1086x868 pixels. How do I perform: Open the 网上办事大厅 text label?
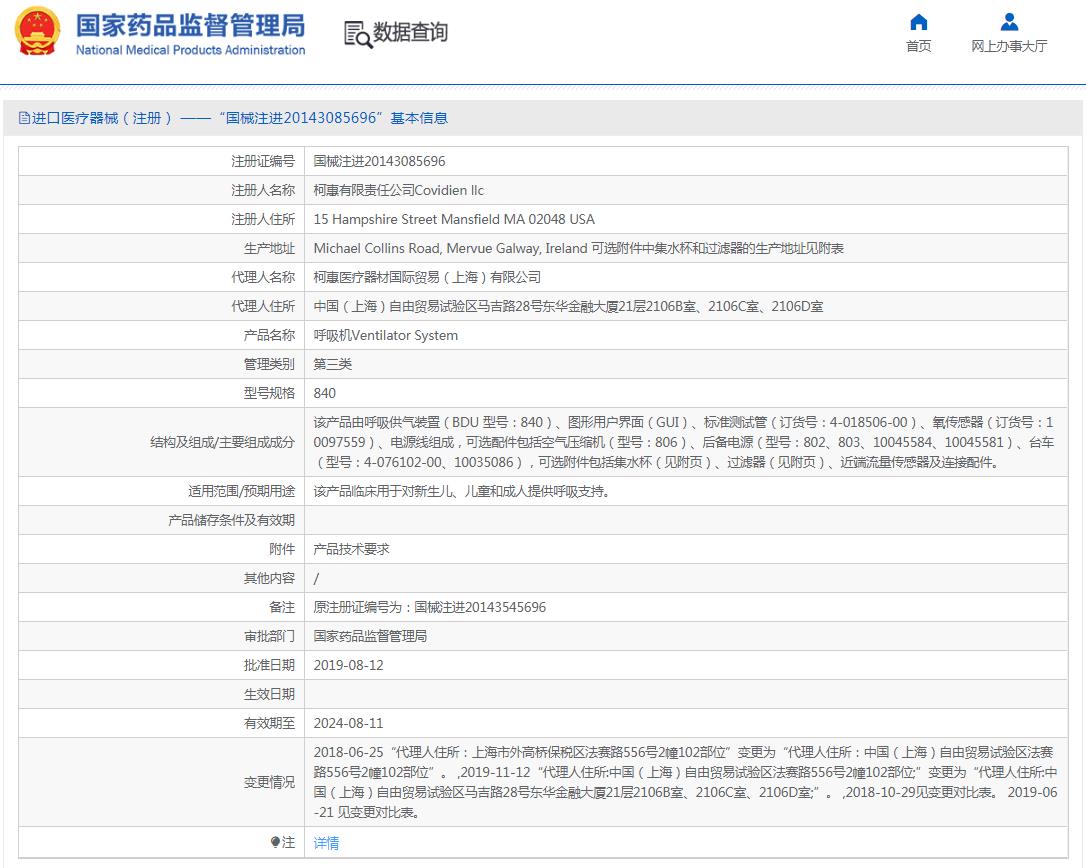(x=1009, y=46)
